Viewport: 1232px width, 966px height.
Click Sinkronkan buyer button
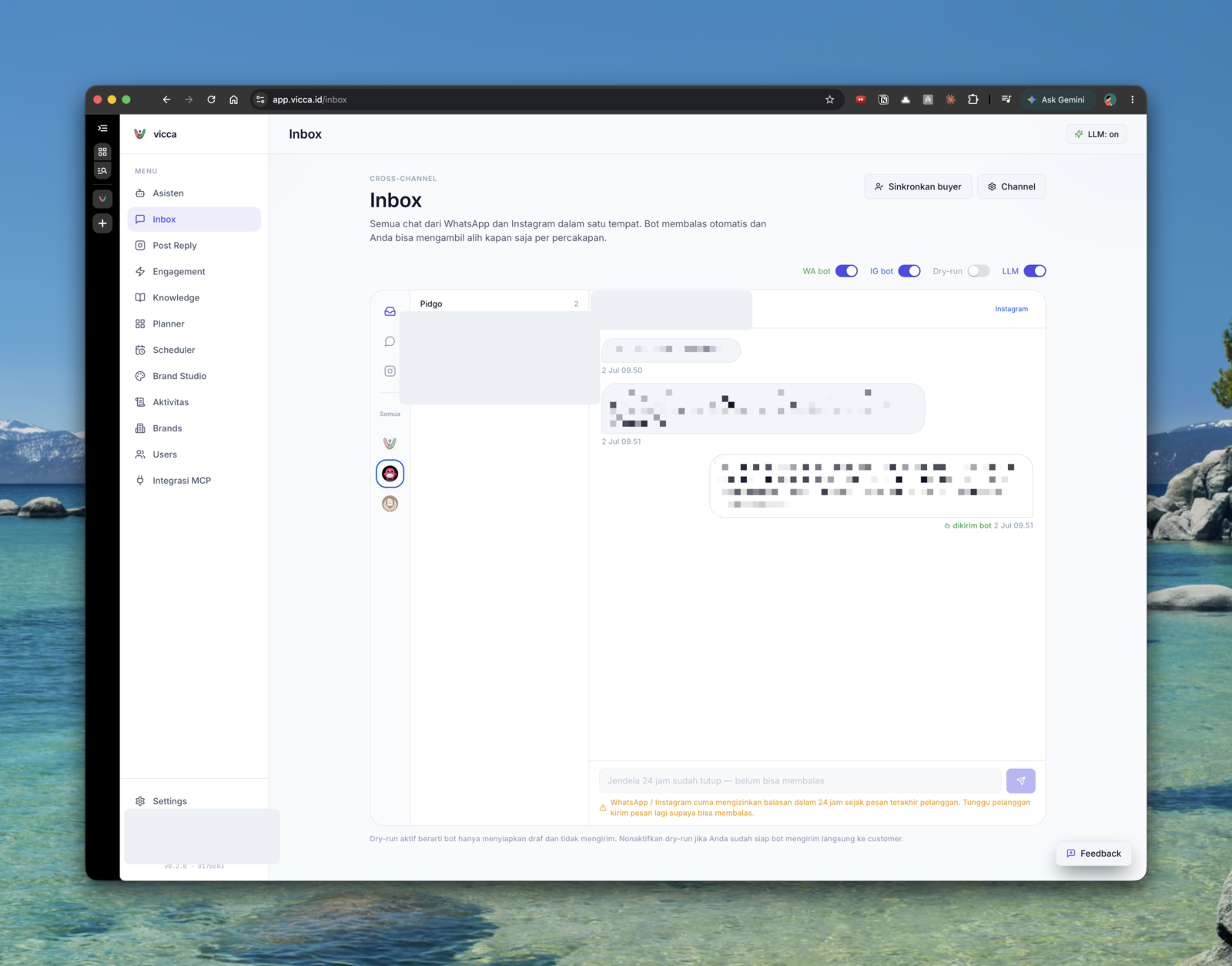(918, 186)
